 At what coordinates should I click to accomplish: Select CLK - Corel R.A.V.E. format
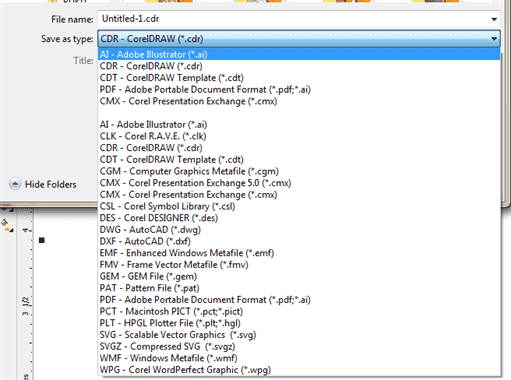point(299,136)
